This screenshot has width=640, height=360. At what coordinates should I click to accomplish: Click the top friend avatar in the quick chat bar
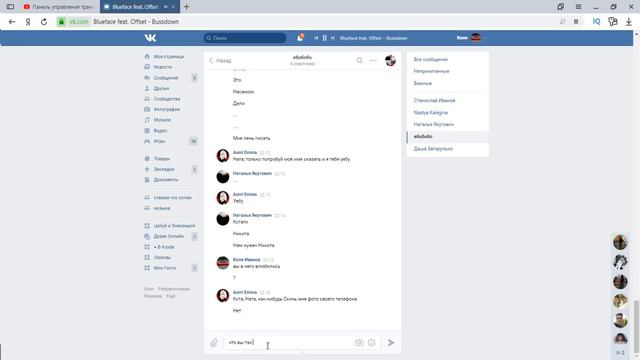pyautogui.click(x=620, y=242)
